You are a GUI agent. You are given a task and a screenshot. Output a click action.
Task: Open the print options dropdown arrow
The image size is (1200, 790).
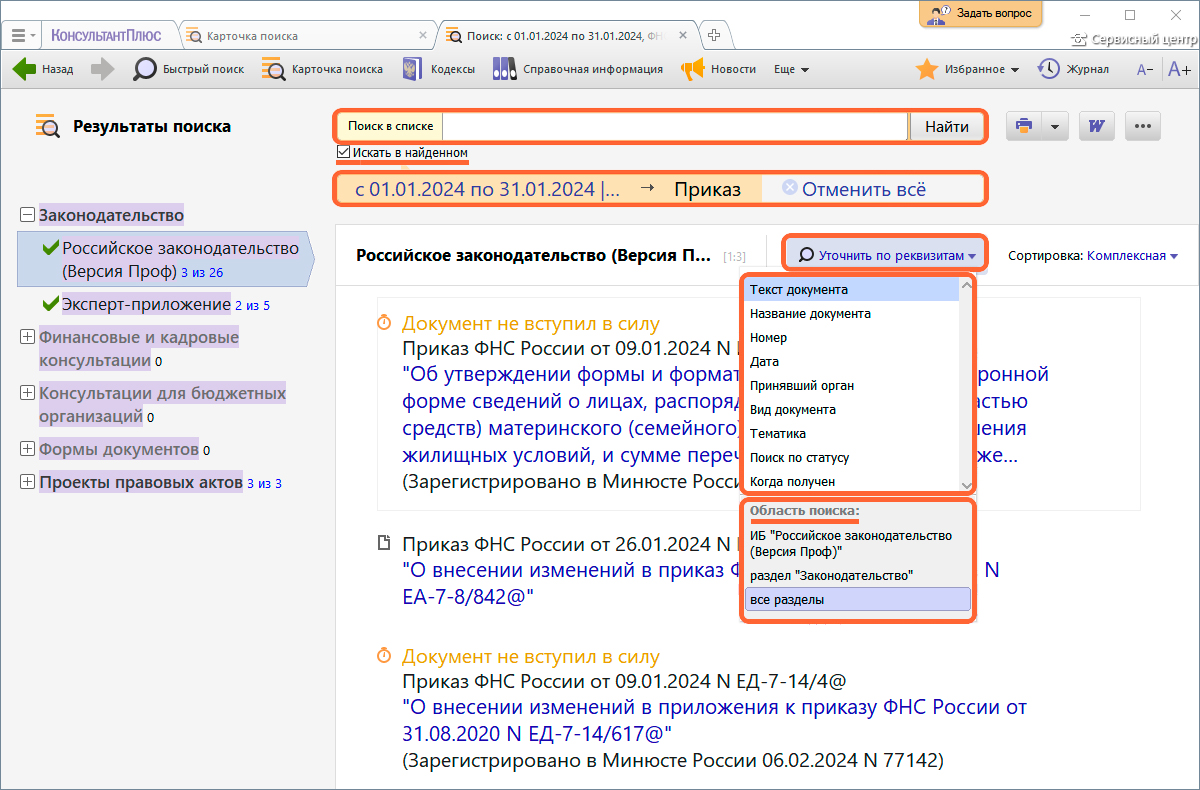tap(1055, 126)
